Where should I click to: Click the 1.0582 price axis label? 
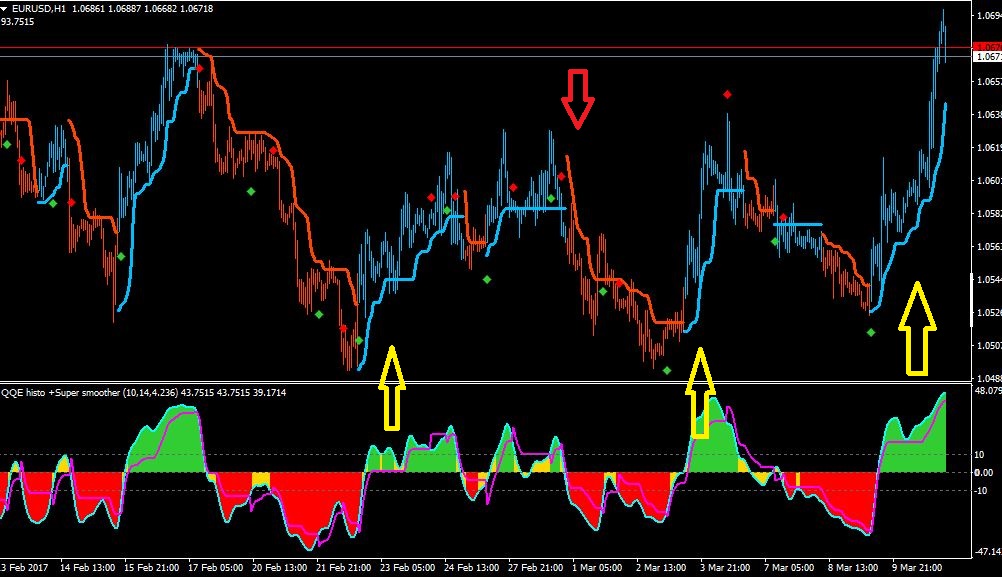click(x=989, y=213)
